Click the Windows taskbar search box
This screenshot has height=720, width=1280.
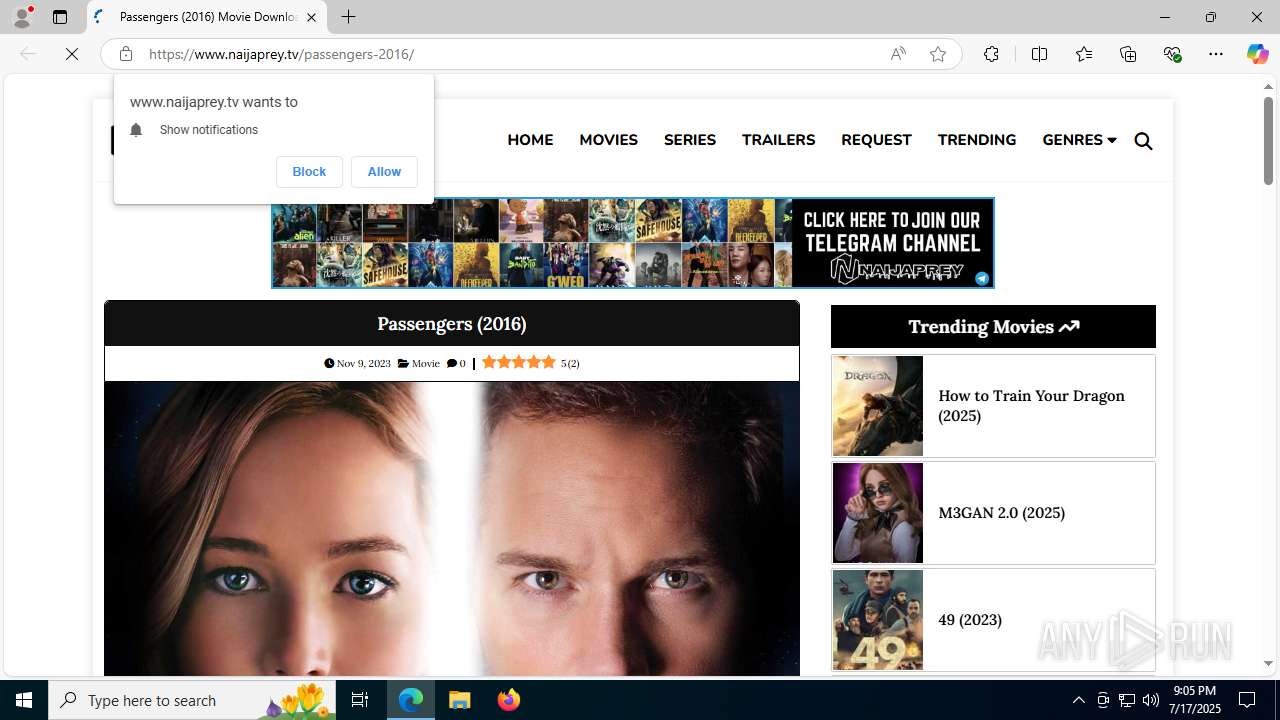point(194,700)
